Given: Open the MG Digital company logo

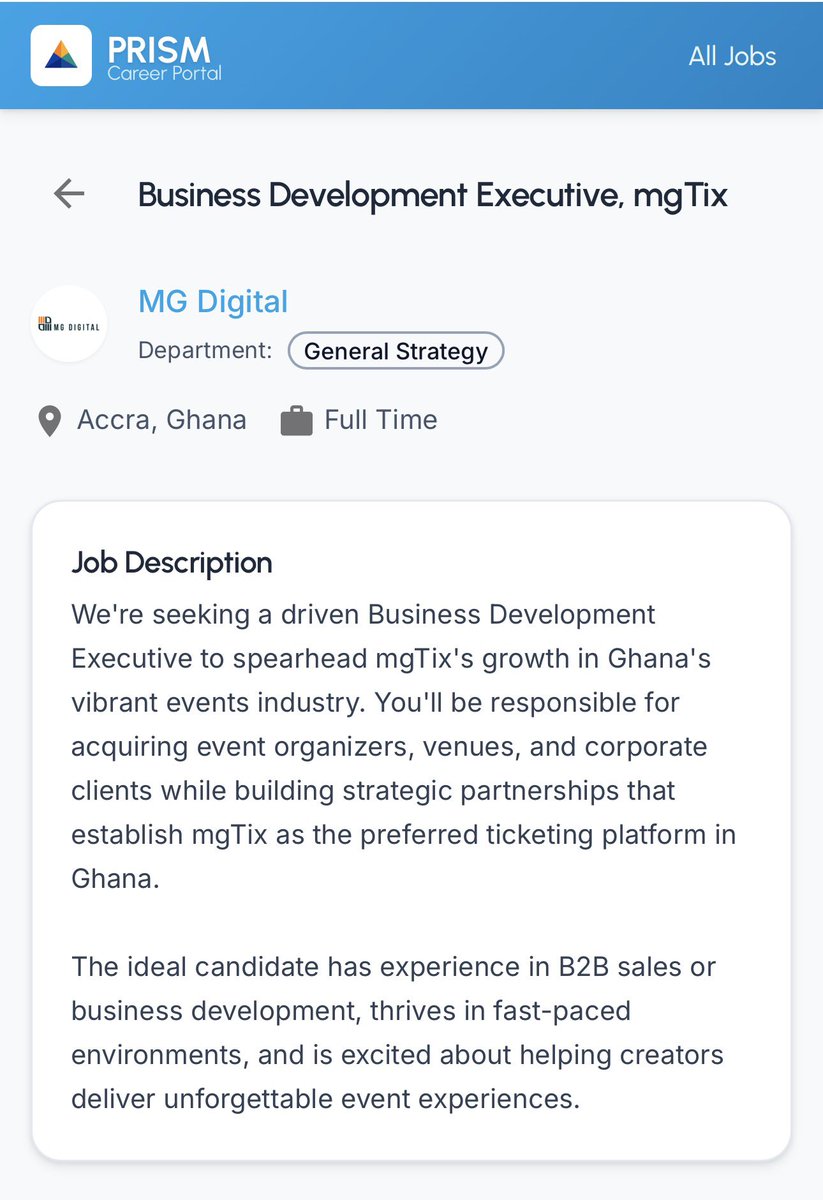Looking at the screenshot, I should [x=69, y=324].
